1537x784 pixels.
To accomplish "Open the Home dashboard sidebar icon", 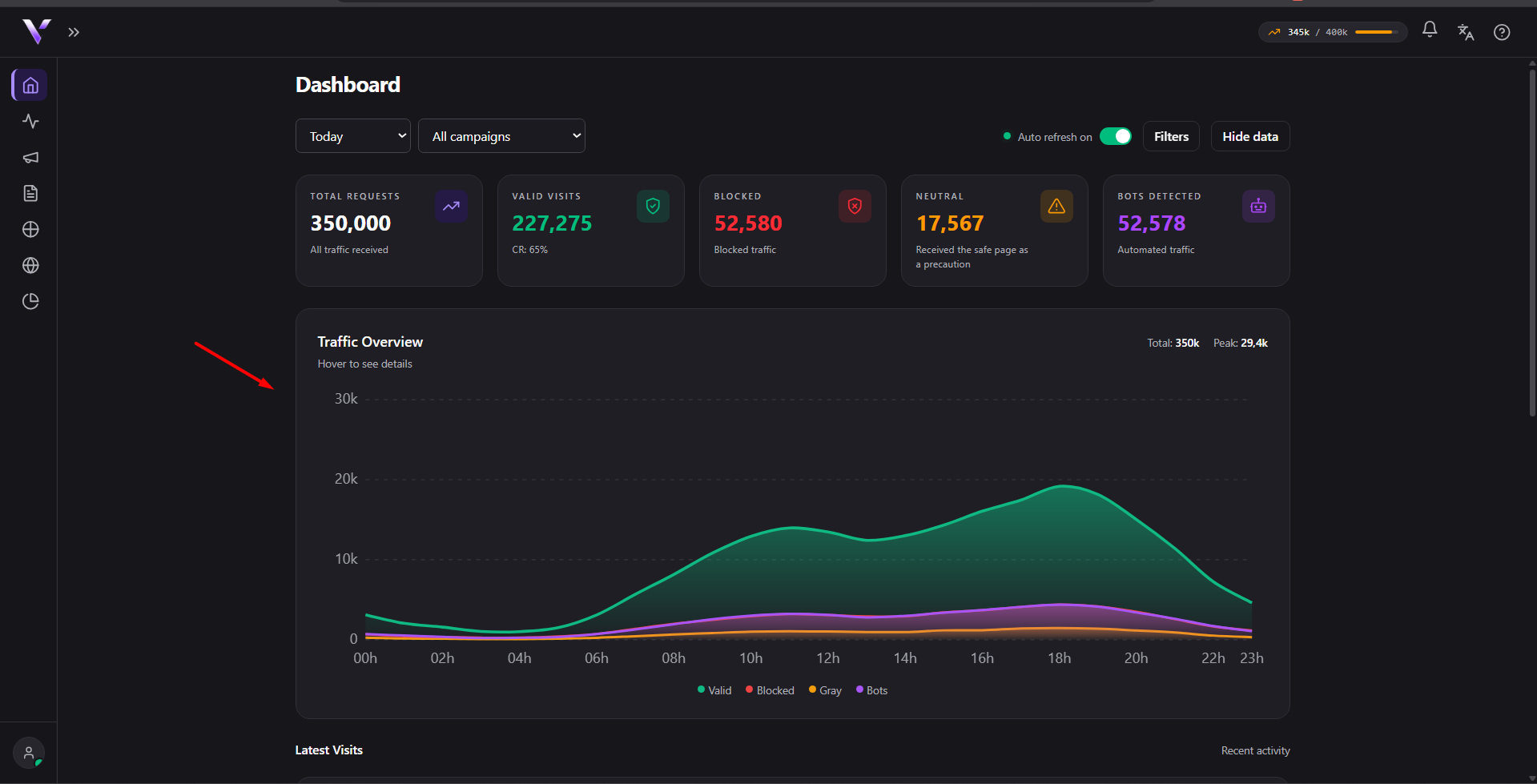I will 30,85.
